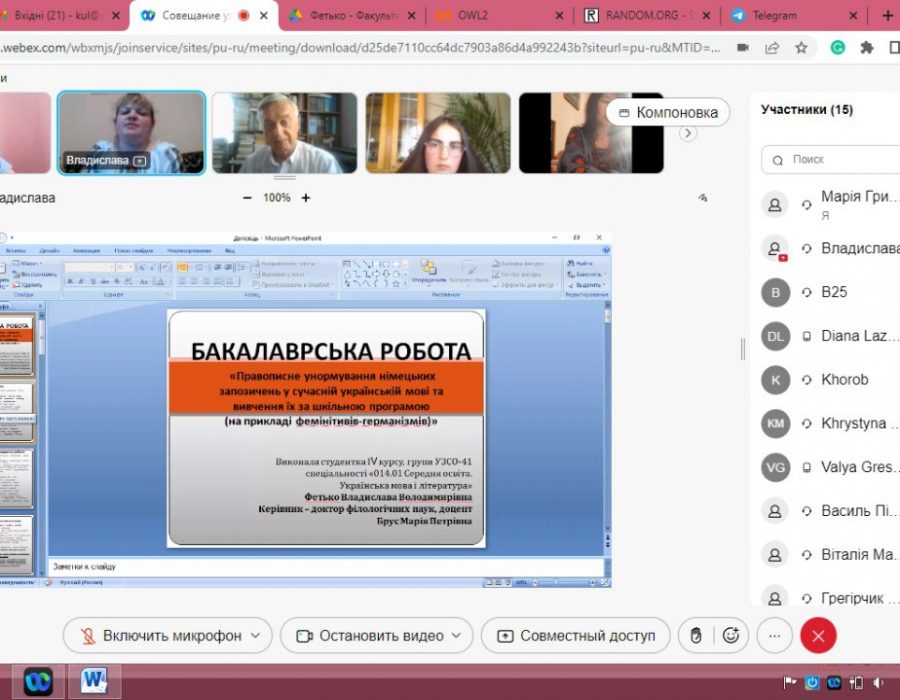Screen dimensions: 900x700
Task: Open the emoji reactions icon
Action: click(x=731, y=635)
